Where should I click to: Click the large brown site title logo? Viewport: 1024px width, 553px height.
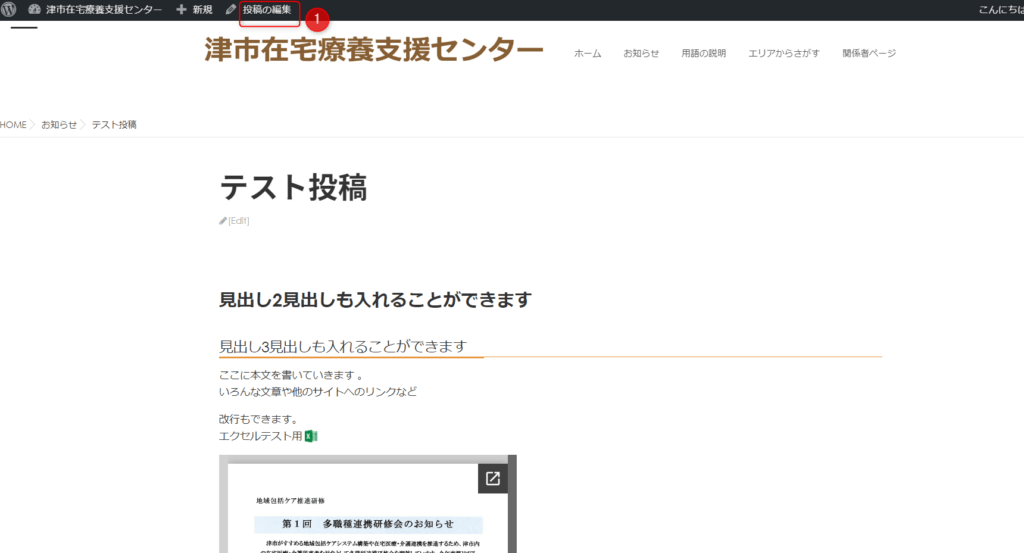point(374,50)
